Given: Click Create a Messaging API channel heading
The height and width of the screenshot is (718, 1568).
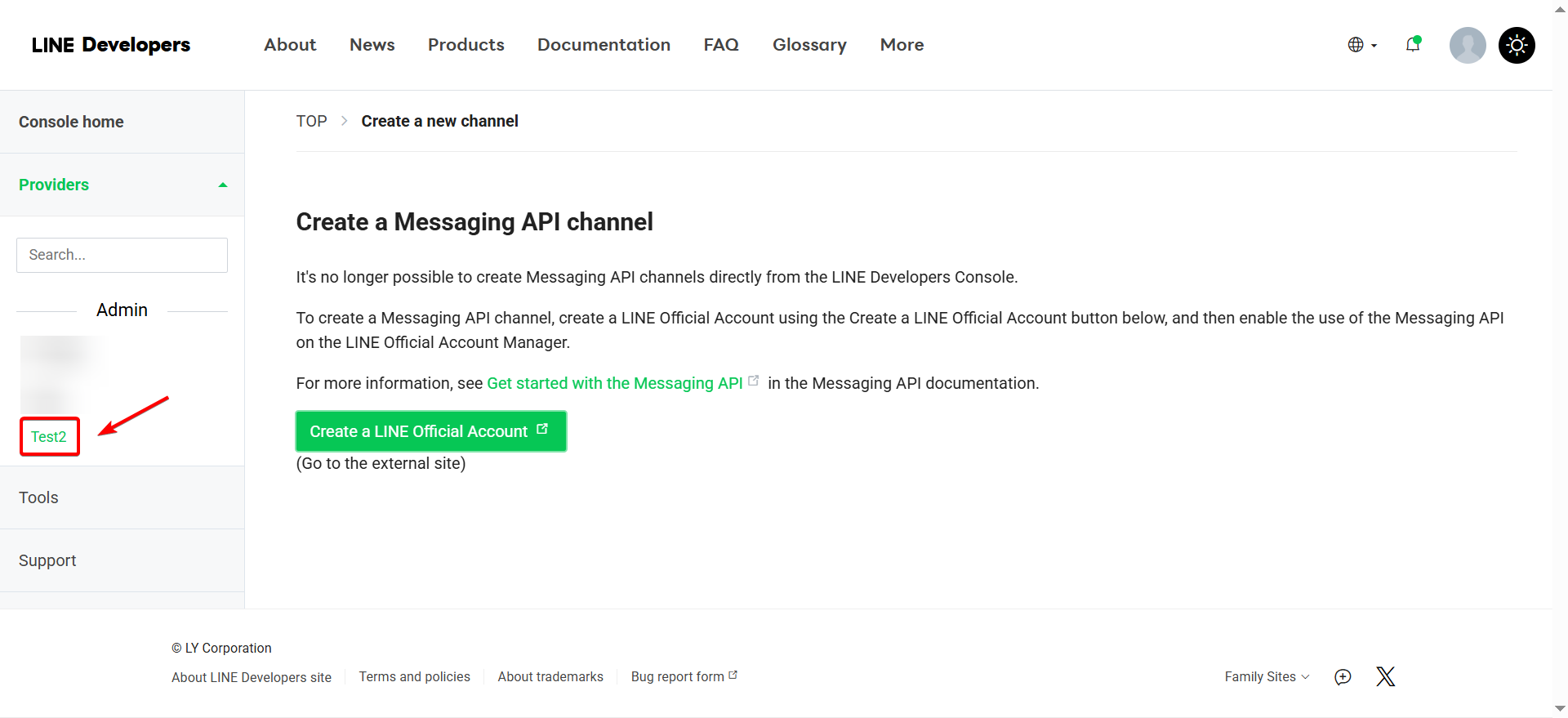Looking at the screenshot, I should (x=474, y=222).
